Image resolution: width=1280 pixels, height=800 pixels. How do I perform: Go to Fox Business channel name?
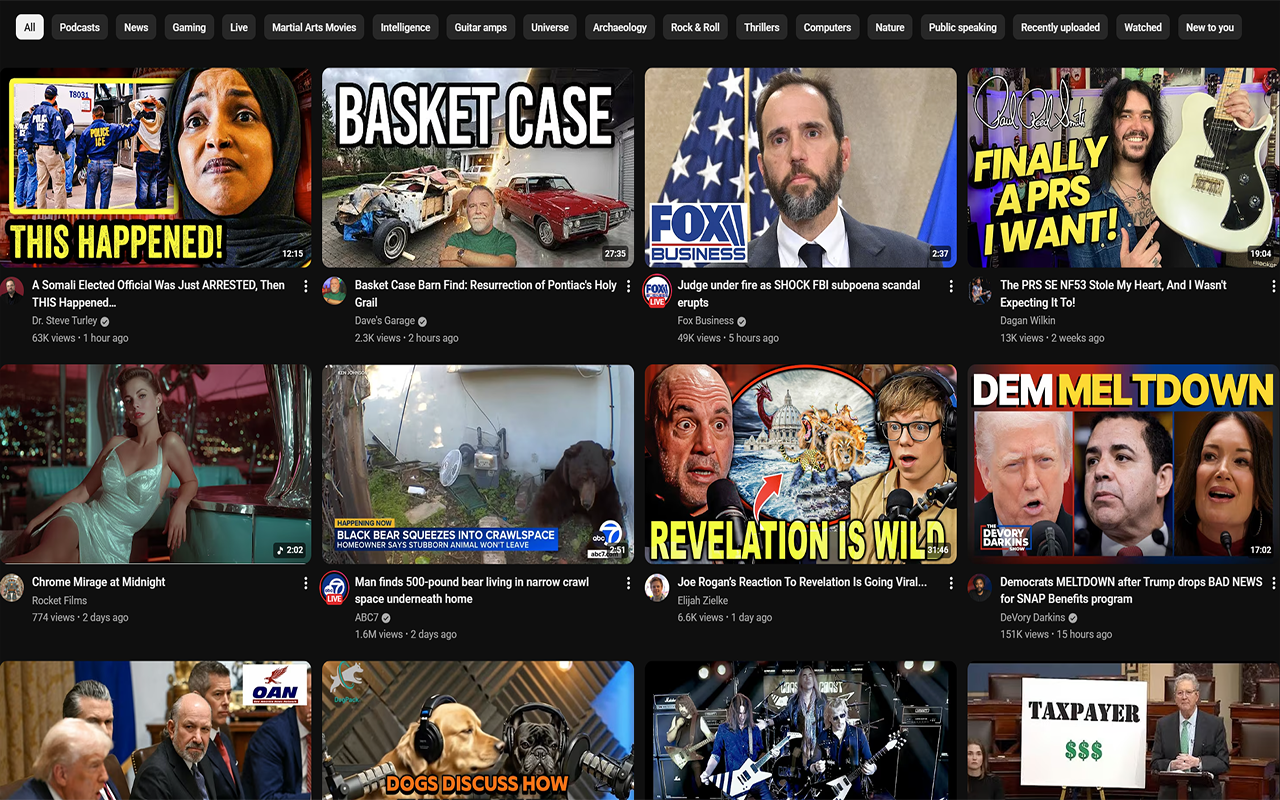tap(706, 321)
